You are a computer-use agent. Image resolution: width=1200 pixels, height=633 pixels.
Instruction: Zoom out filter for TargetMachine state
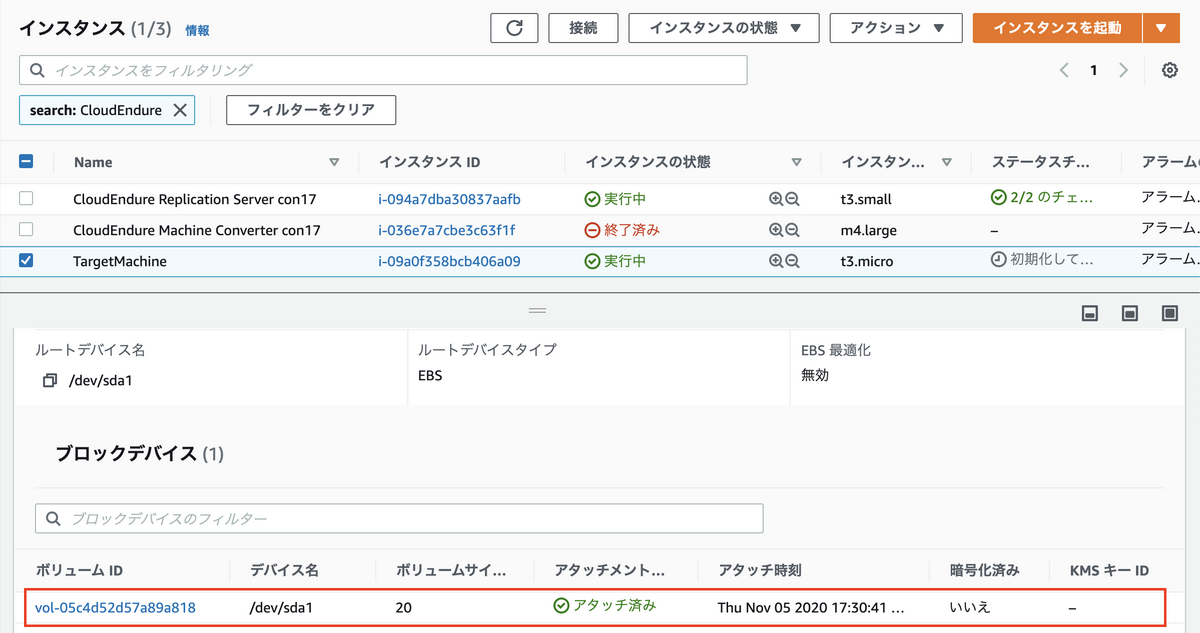pos(792,261)
